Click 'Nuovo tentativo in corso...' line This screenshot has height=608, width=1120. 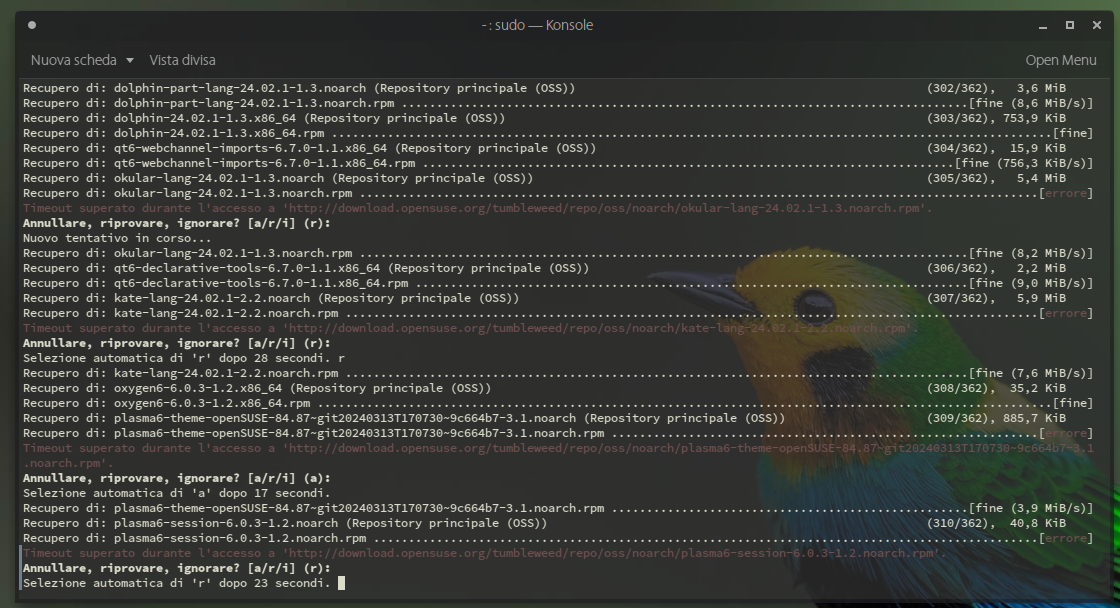[x=117, y=238]
